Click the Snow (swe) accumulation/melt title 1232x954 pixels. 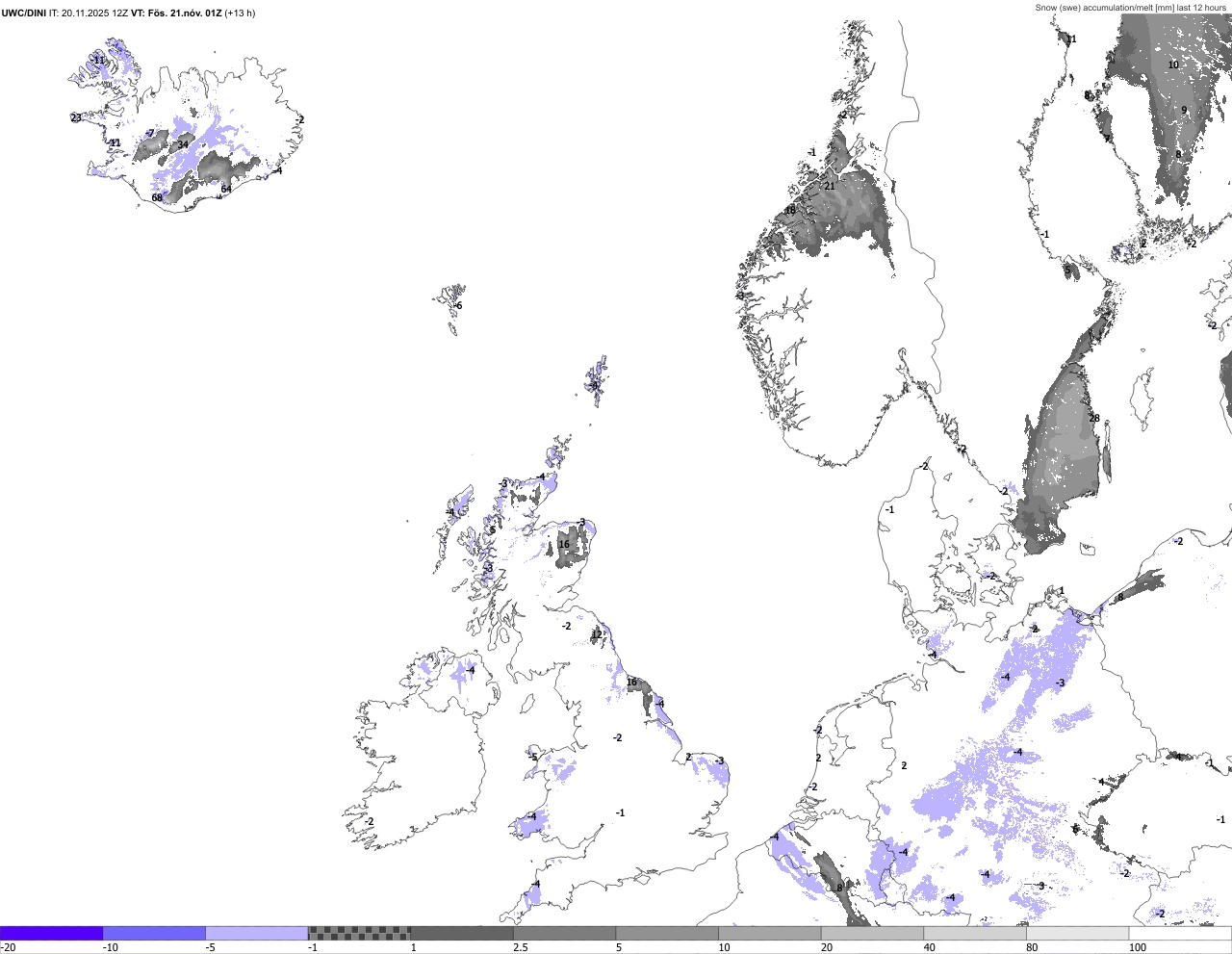coord(1131,8)
